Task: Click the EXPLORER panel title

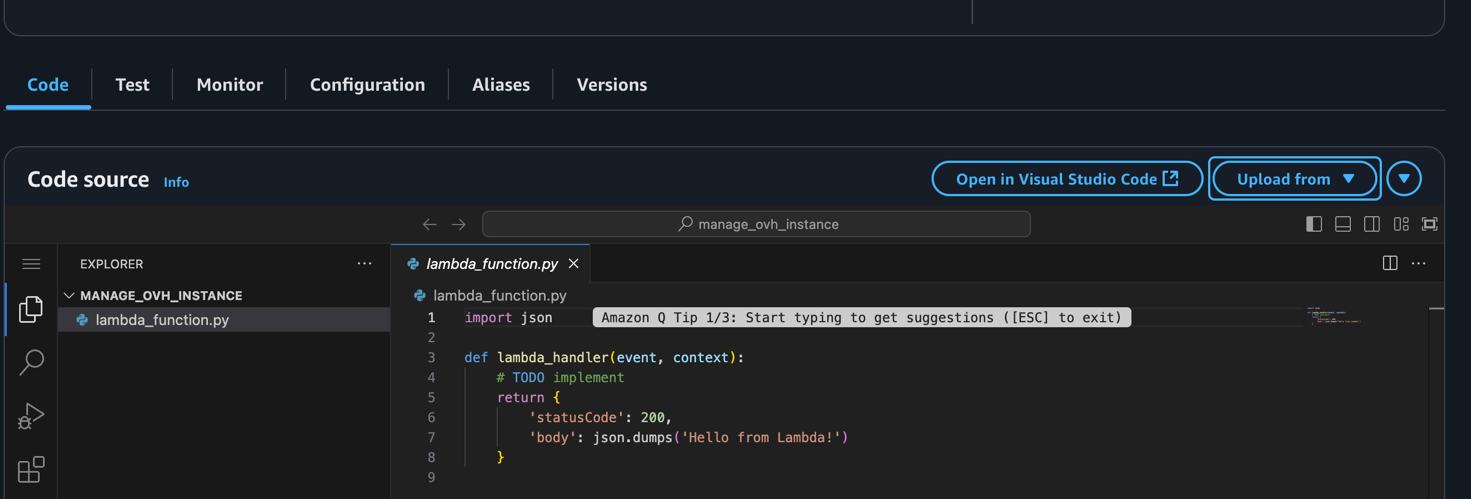Action: tap(111, 264)
